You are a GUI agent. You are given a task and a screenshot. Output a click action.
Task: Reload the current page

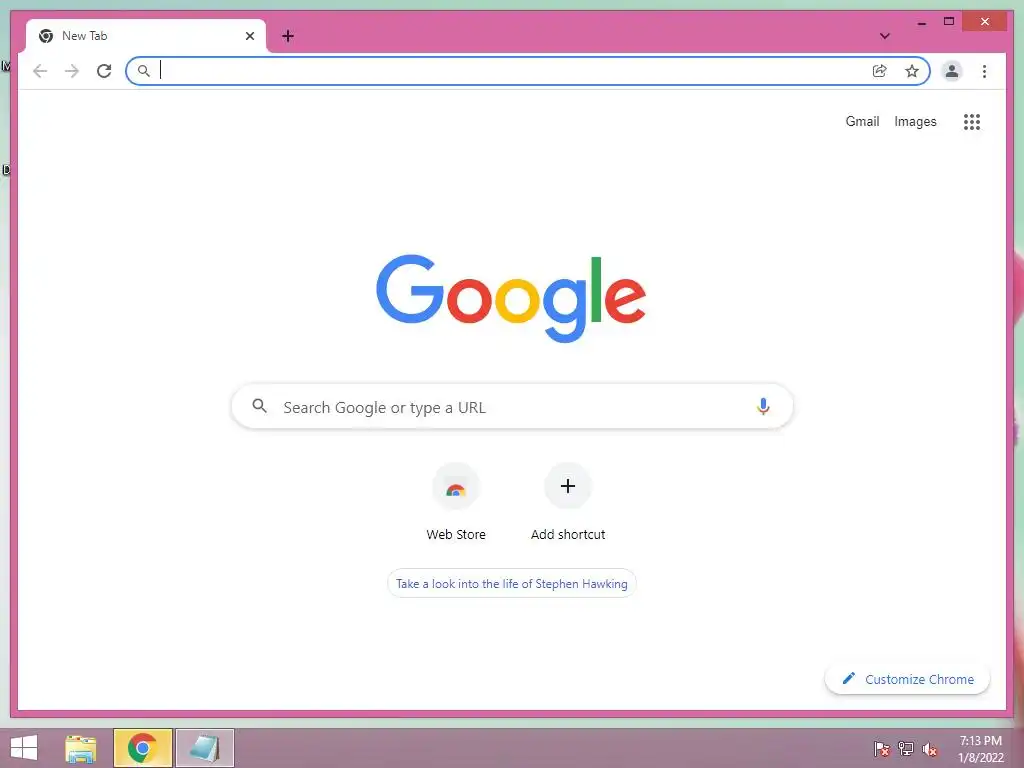[104, 71]
